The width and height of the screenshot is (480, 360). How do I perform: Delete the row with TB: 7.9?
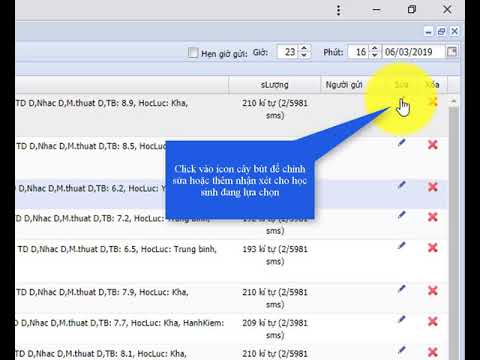coord(433,291)
